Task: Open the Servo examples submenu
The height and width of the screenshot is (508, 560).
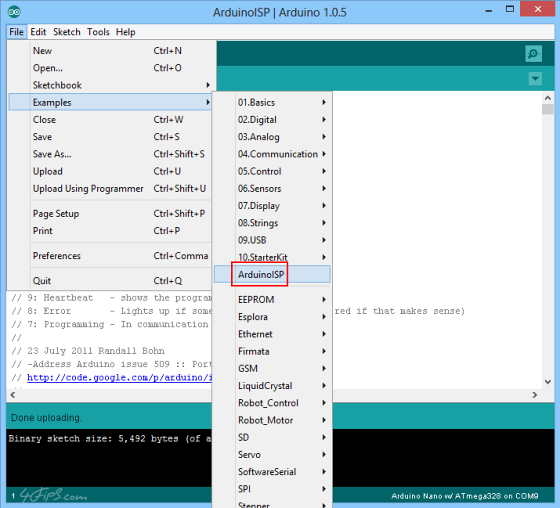Action: (272, 454)
